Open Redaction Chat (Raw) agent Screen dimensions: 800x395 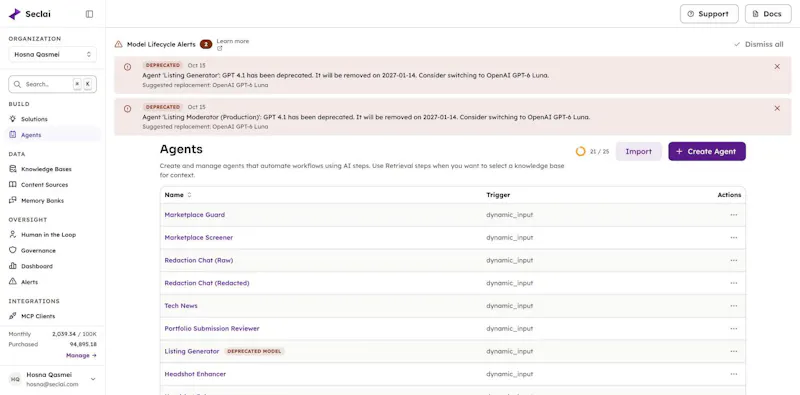click(198, 260)
